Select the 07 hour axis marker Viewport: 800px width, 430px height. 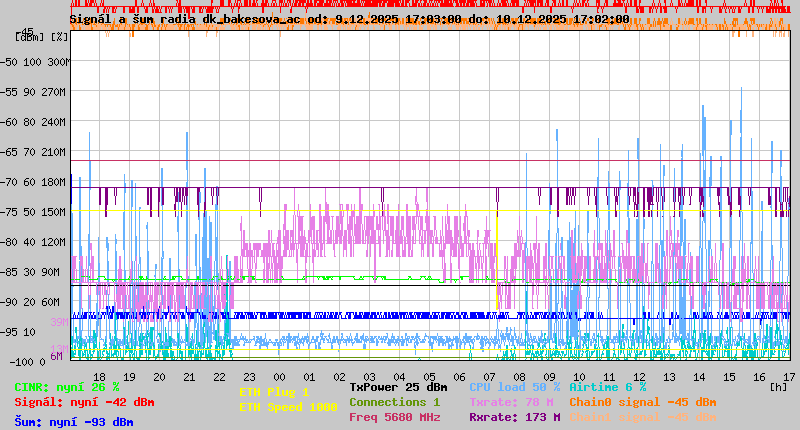489,376
